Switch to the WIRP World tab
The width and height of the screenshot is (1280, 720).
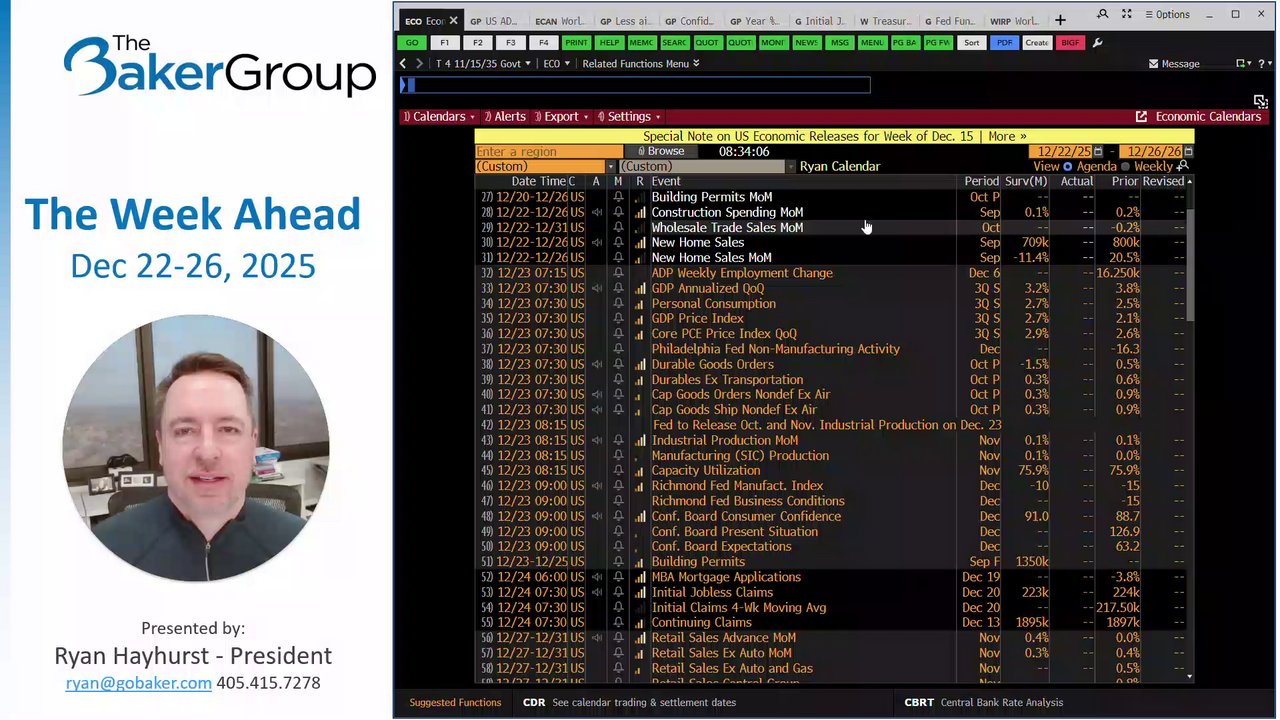click(x=1013, y=20)
